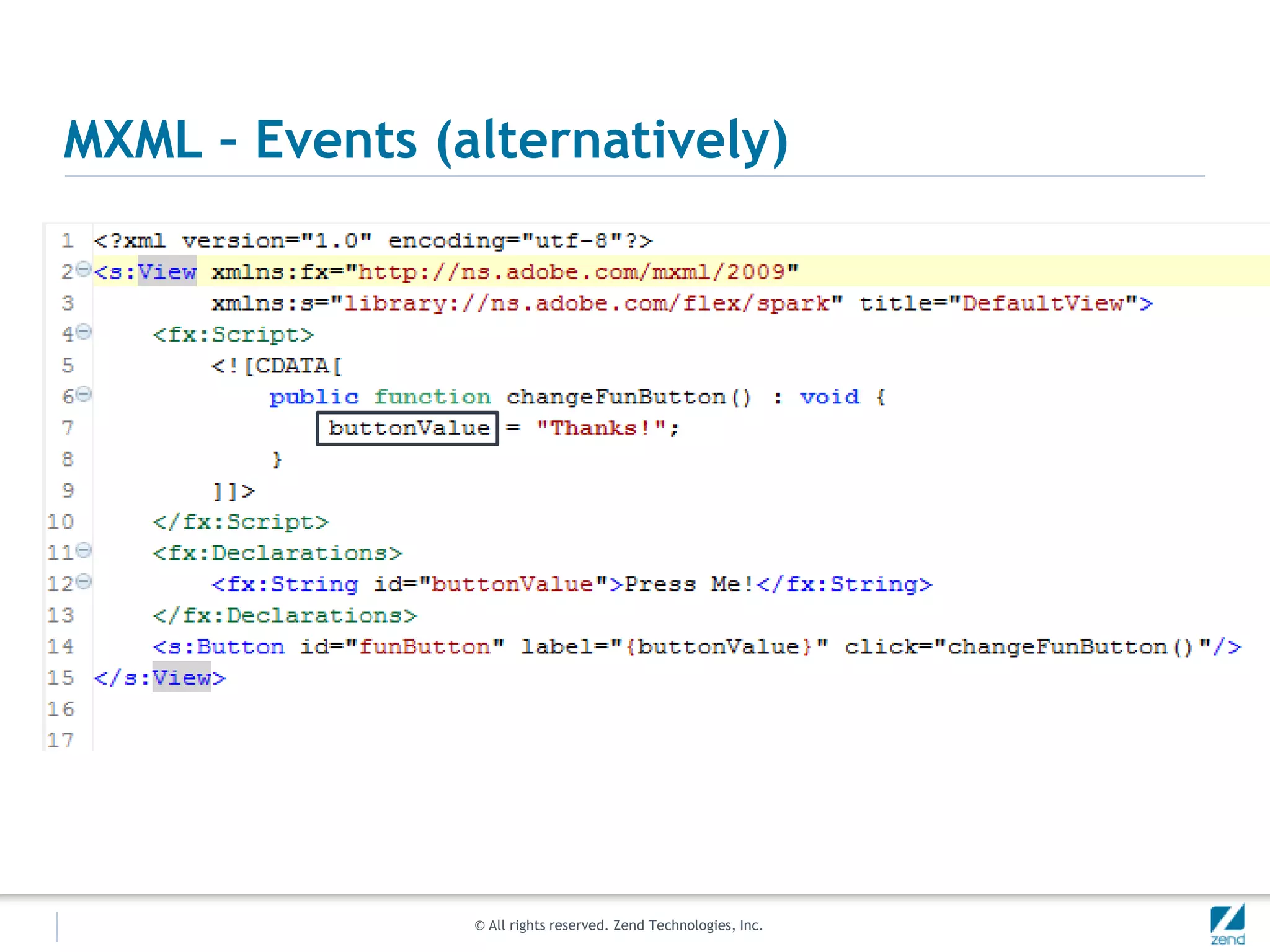Collapse the fx:String fold marker on line 12
Viewport: 1270px width, 952px height.
[x=84, y=581]
